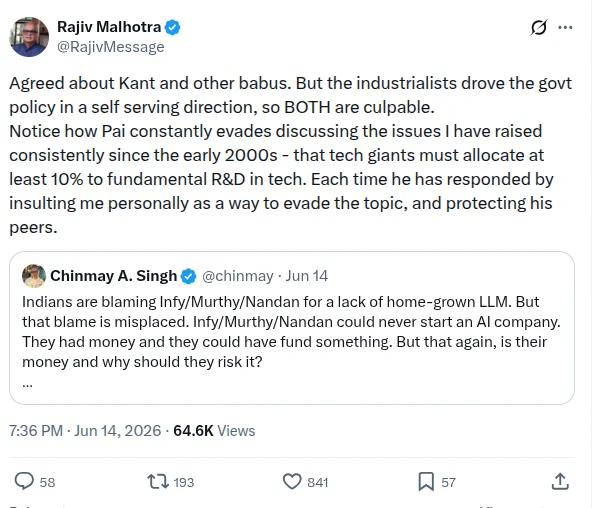
Task: Click the @RajivMessage handle
Action: [x=111, y=47]
